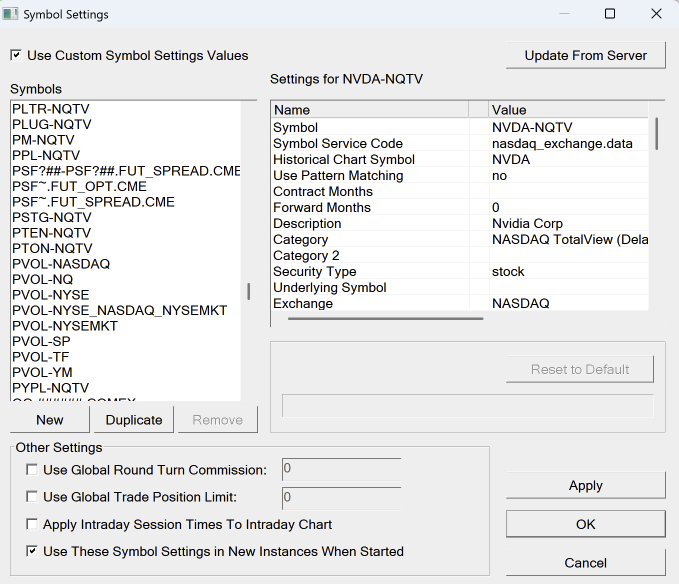
Task: Select PYPL-NQTV from the symbols list
Action: pyautogui.click(x=50, y=388)
